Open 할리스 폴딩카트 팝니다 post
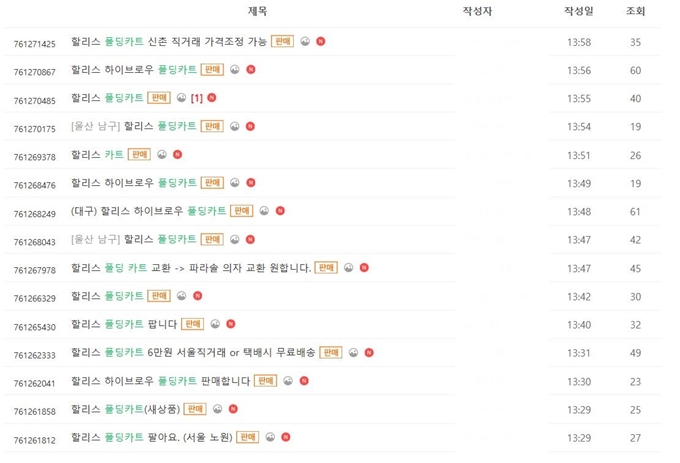 [x=124, y=324]
